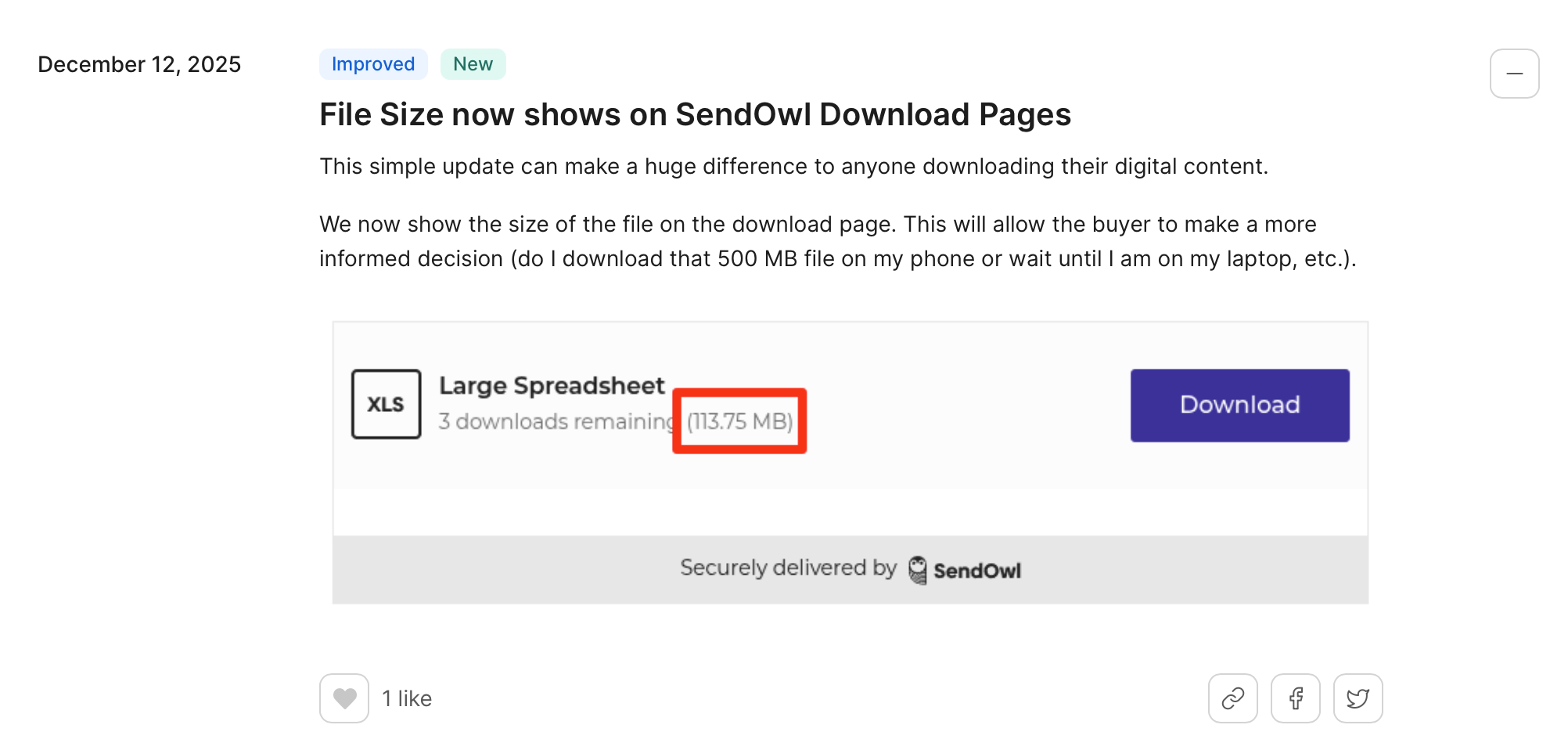Image resolution: width=1568 pixels, height=750 pixels.
Task: Click the December 12, 2025 date
Action: (x=139, y=63)
